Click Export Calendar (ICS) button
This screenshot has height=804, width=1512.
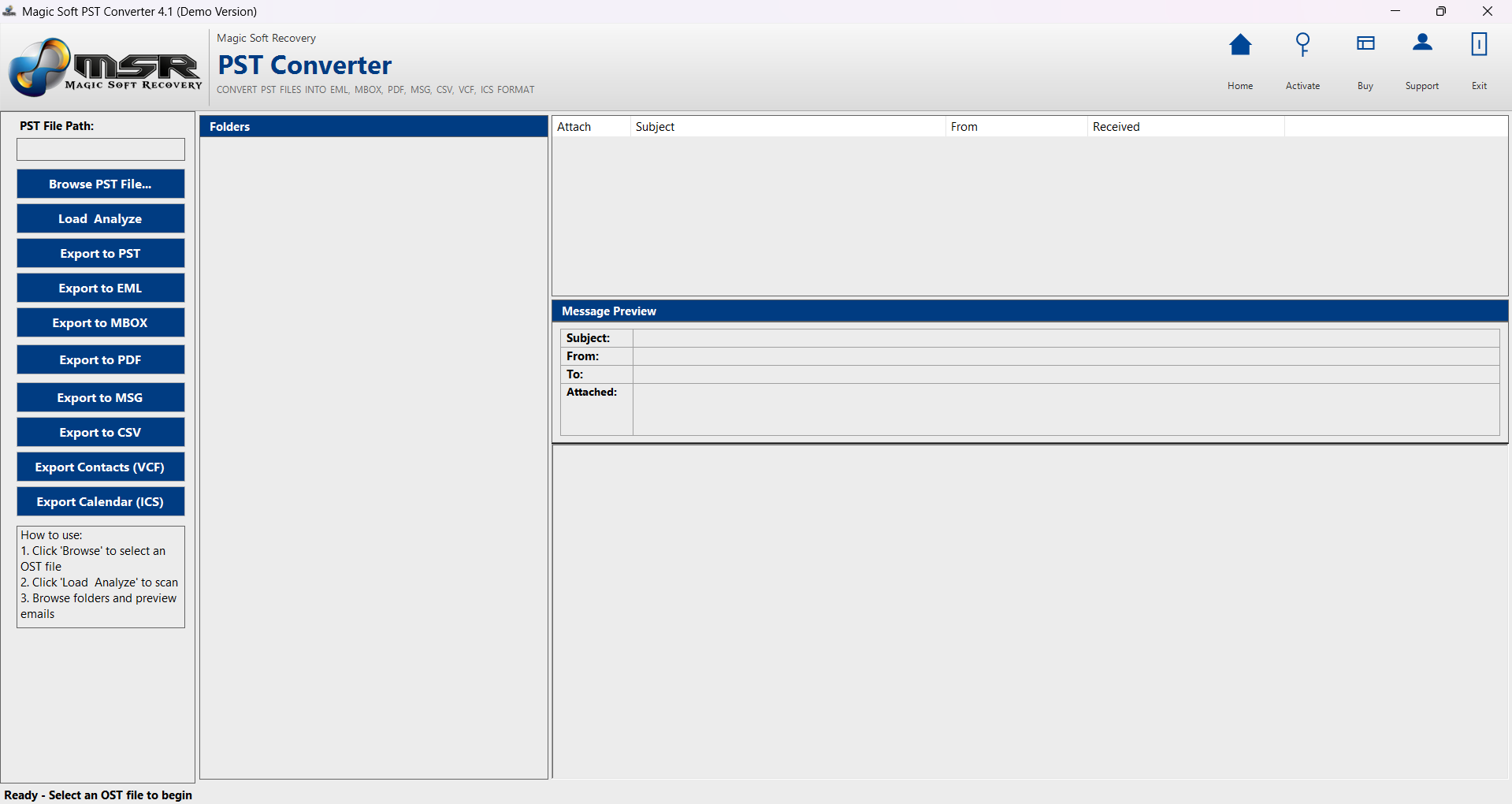(101, 501)
